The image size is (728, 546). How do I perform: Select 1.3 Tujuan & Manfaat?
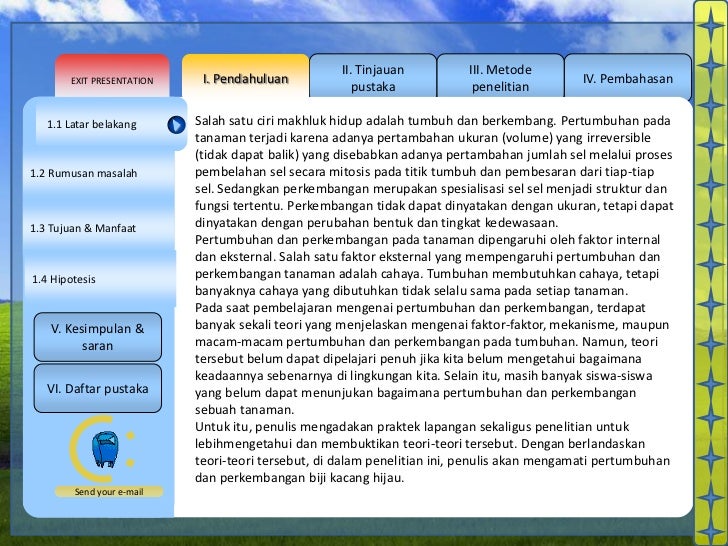point(99,228)
